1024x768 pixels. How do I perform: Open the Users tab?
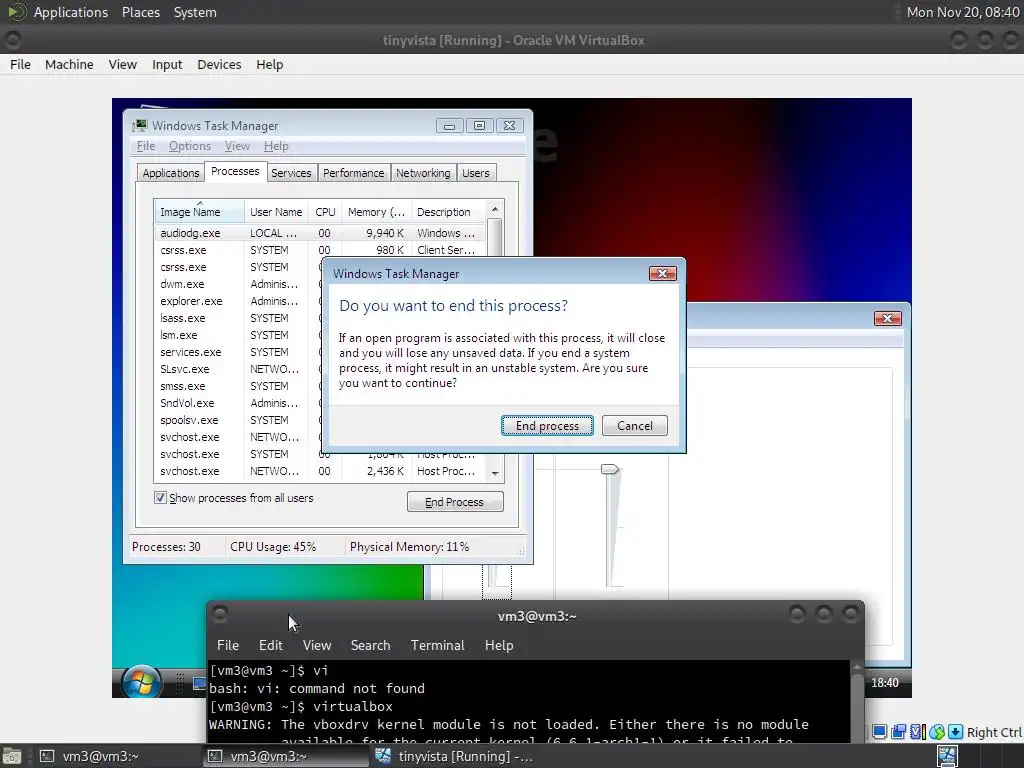[475, 173]
